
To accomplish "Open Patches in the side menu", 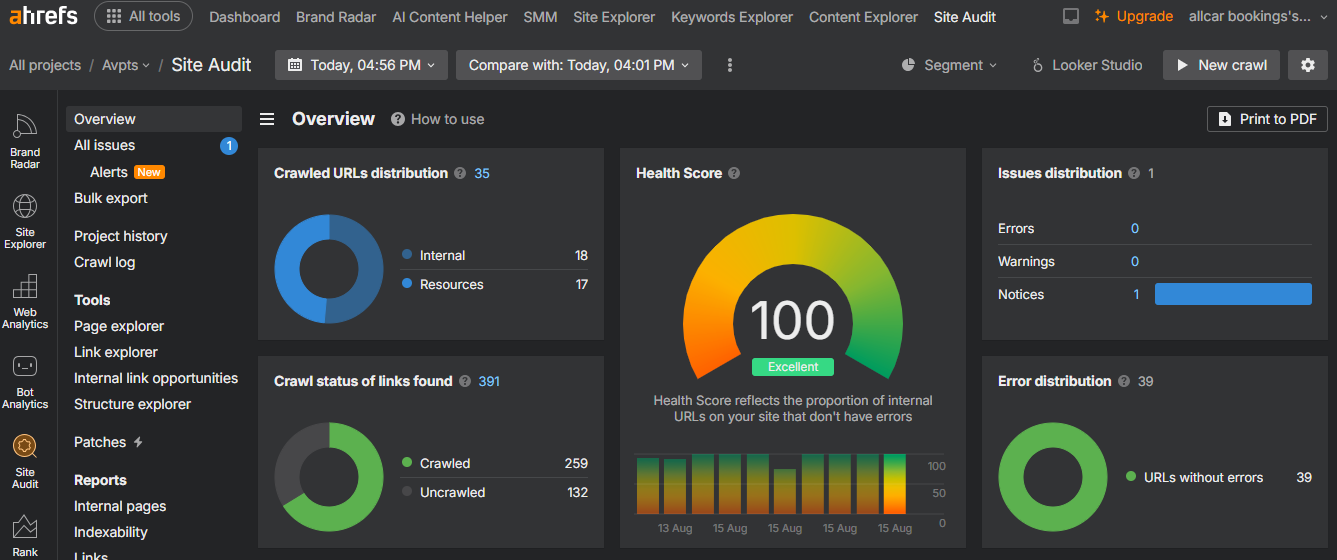I will [108, 442].
